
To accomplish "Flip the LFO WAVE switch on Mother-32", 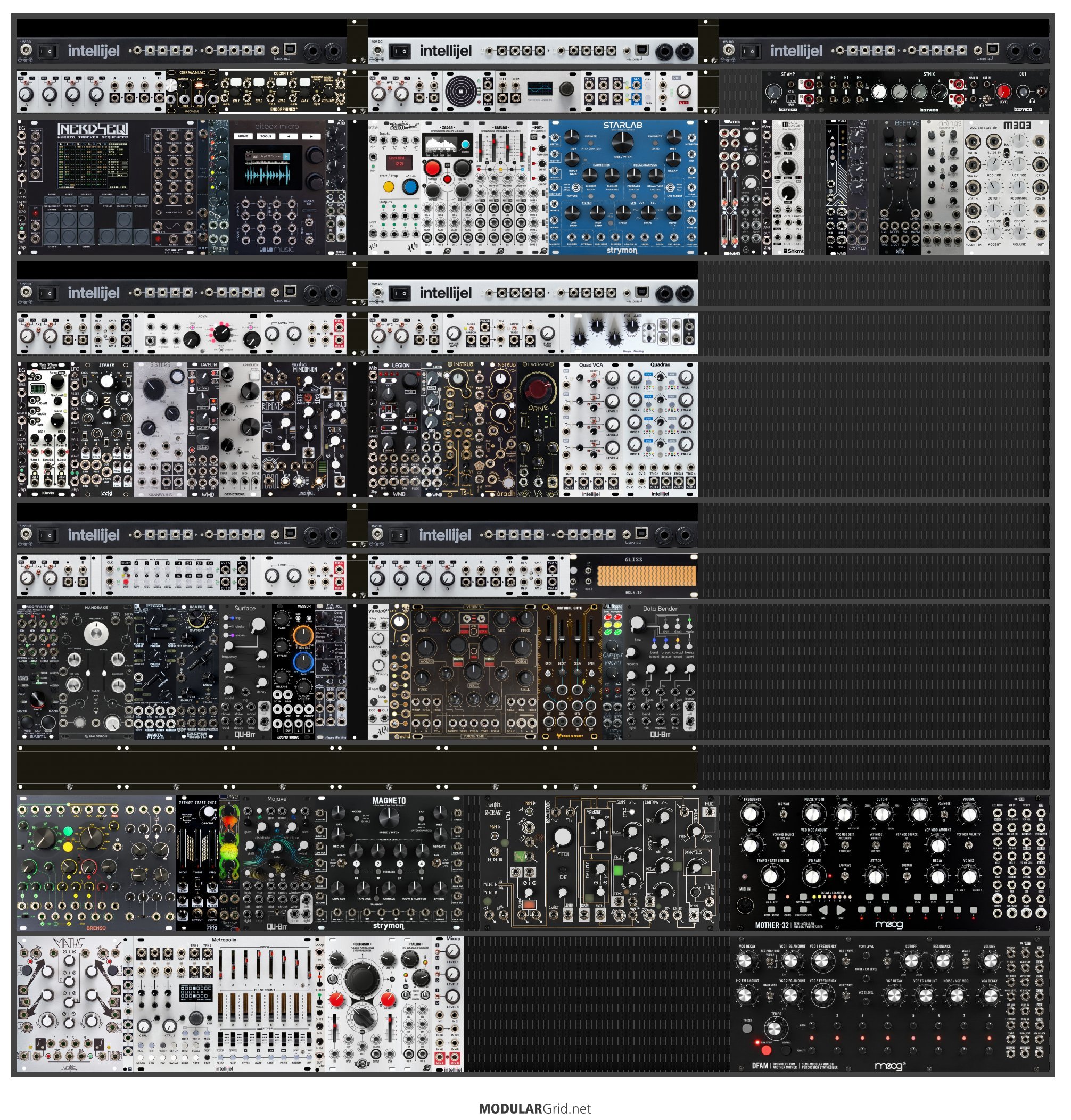I will click(844, 876).
